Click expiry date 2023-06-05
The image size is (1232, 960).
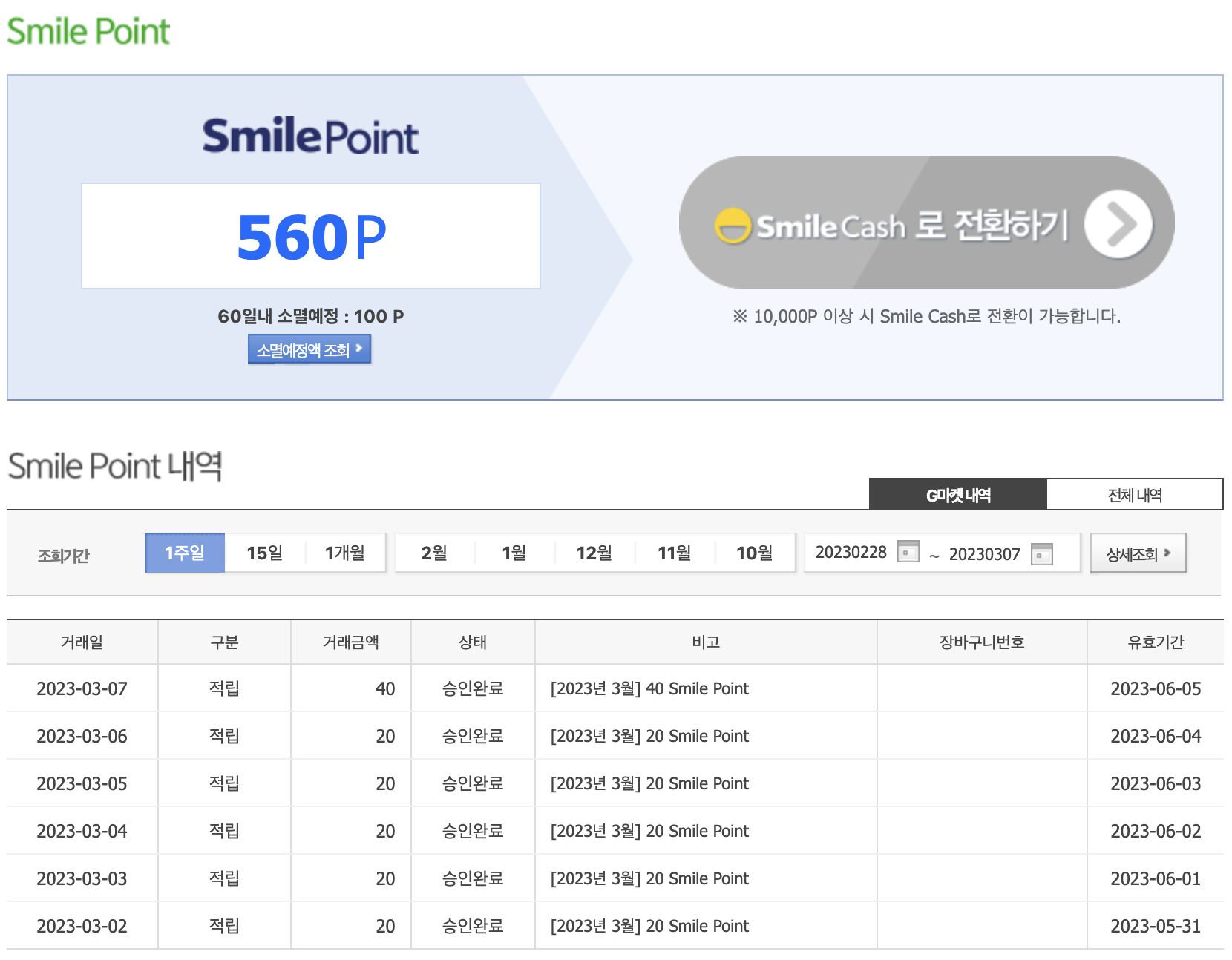(1156, 688)
